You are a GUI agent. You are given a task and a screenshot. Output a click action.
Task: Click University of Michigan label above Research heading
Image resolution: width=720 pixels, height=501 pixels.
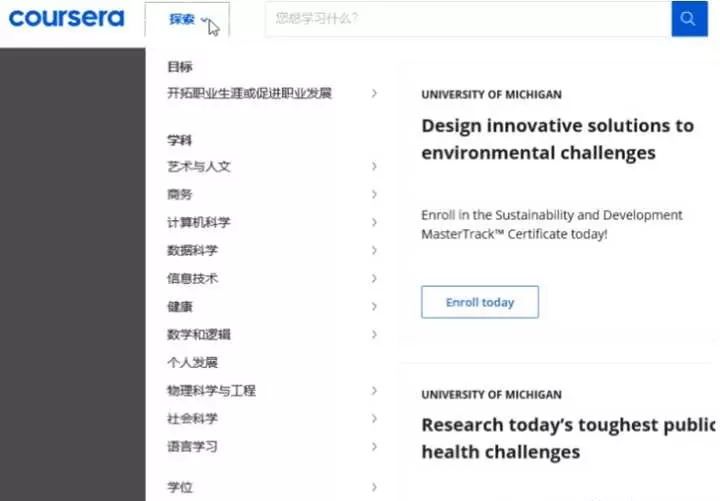(491, 394)
